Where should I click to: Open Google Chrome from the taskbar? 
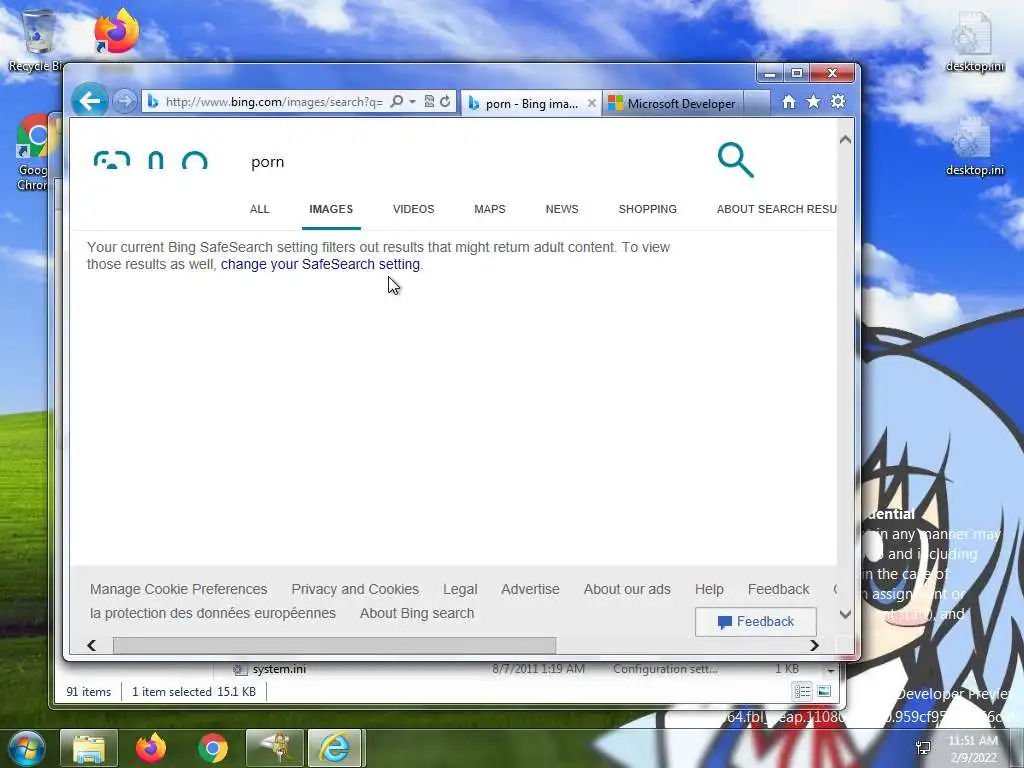click(x=213, y=748)
